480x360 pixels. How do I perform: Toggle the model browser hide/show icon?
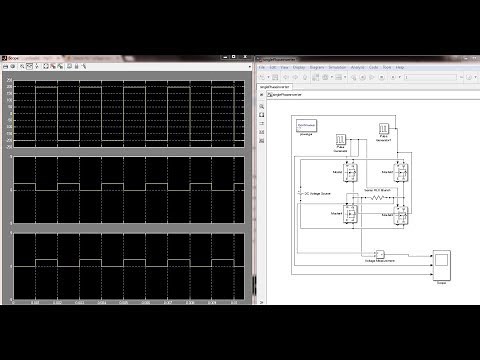261,95
